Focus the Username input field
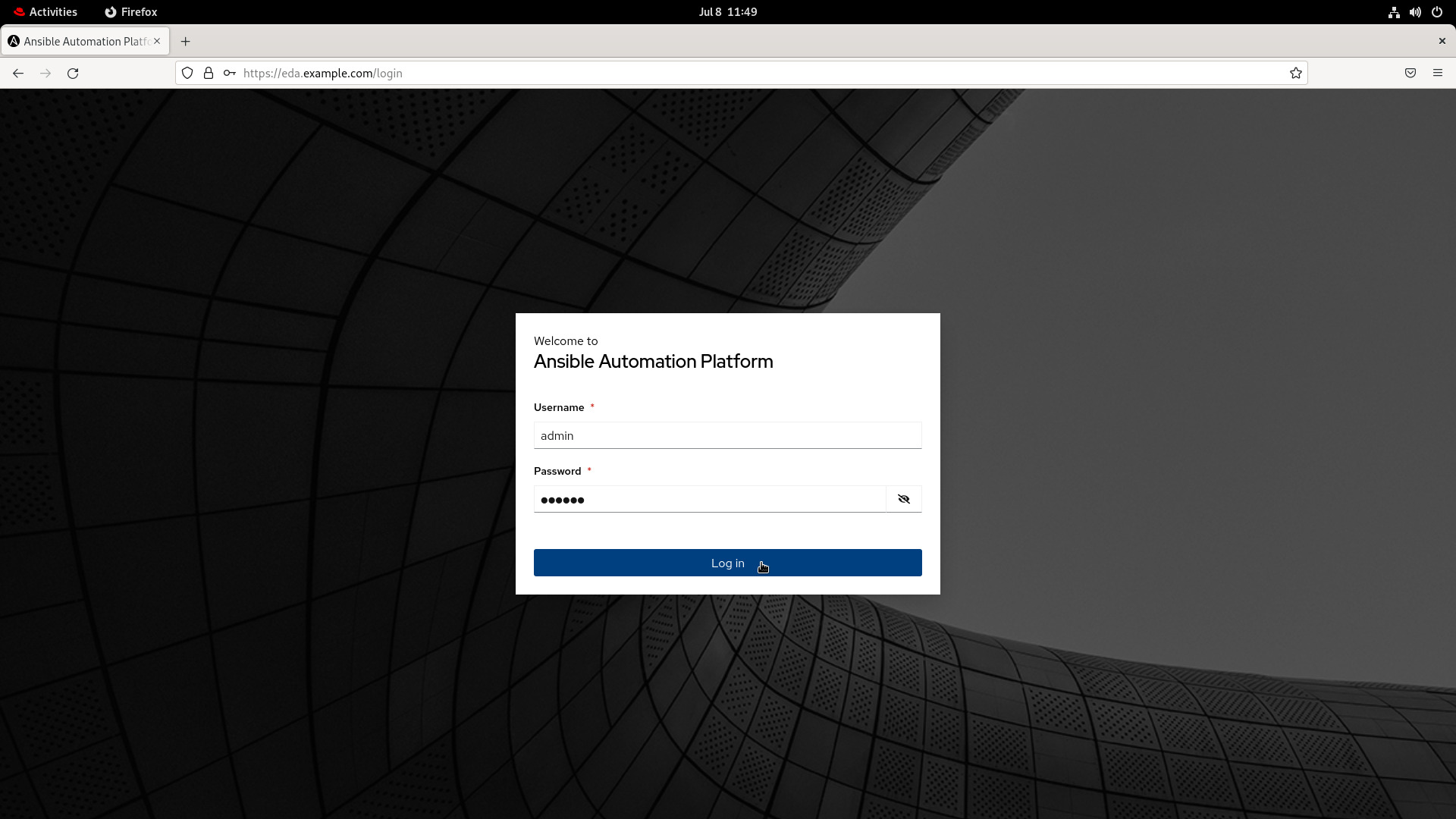1456x819 pixels. [x=727, y=435]
